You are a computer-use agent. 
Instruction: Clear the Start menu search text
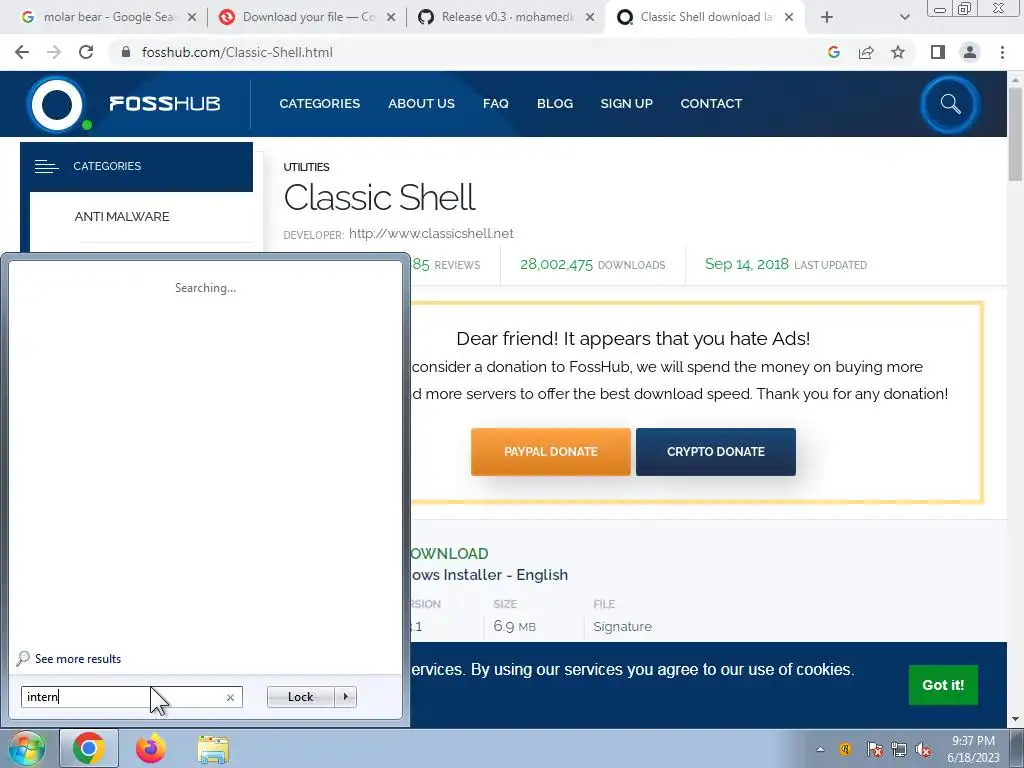click(230, 697)
